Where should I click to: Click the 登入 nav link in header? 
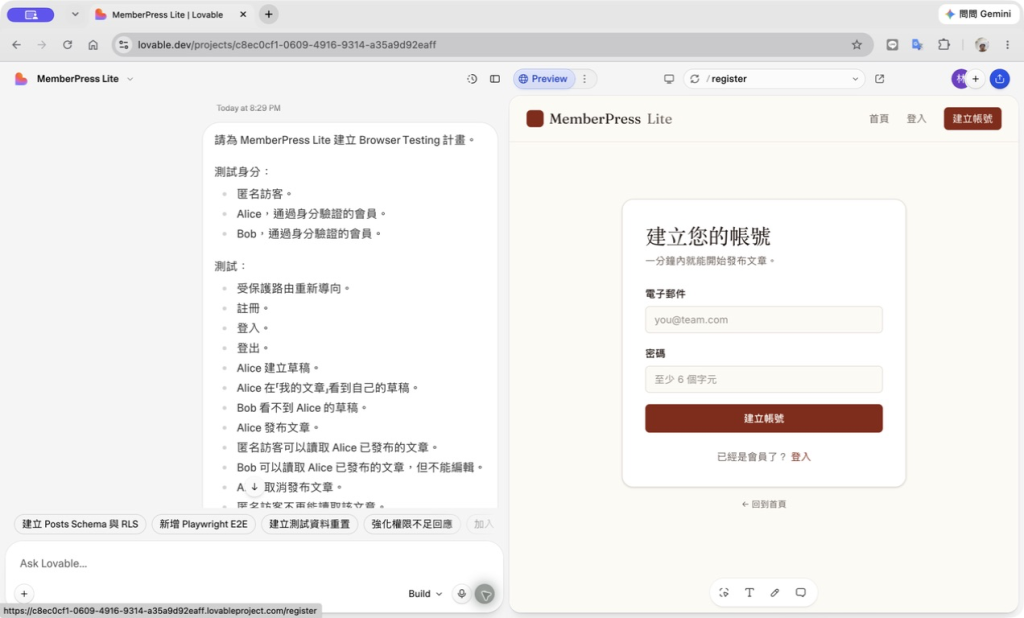click(916, 119)
